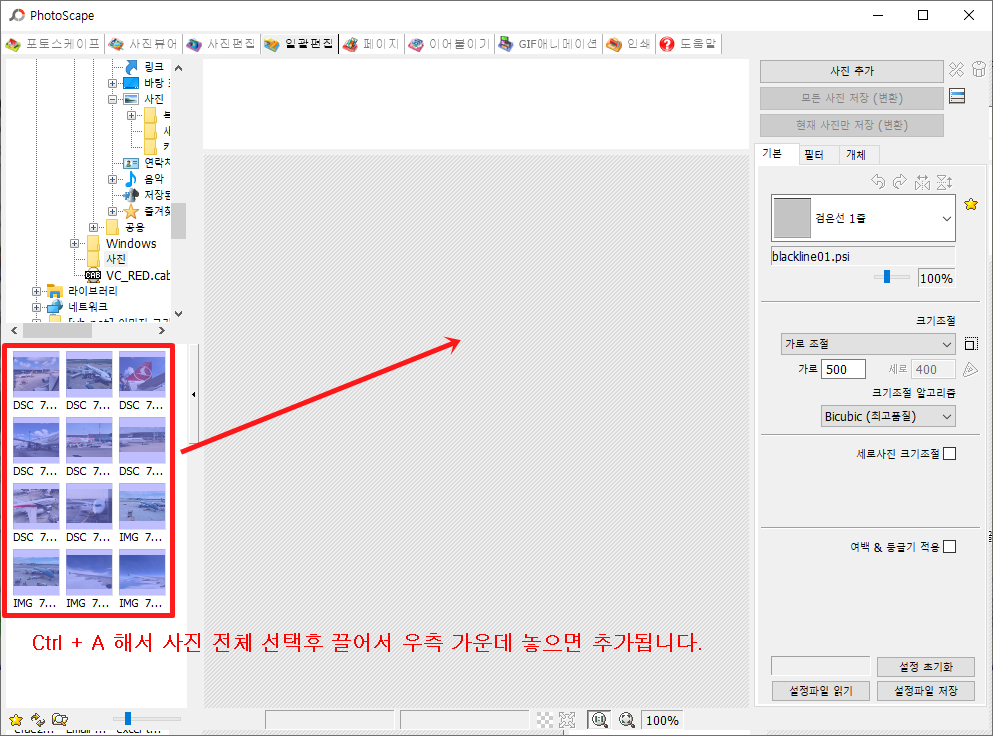Open the 가로 조절 resize dropdown
The width and height of the screenshot is (993, 736).
pyautogui.click(x=868, y=344)
